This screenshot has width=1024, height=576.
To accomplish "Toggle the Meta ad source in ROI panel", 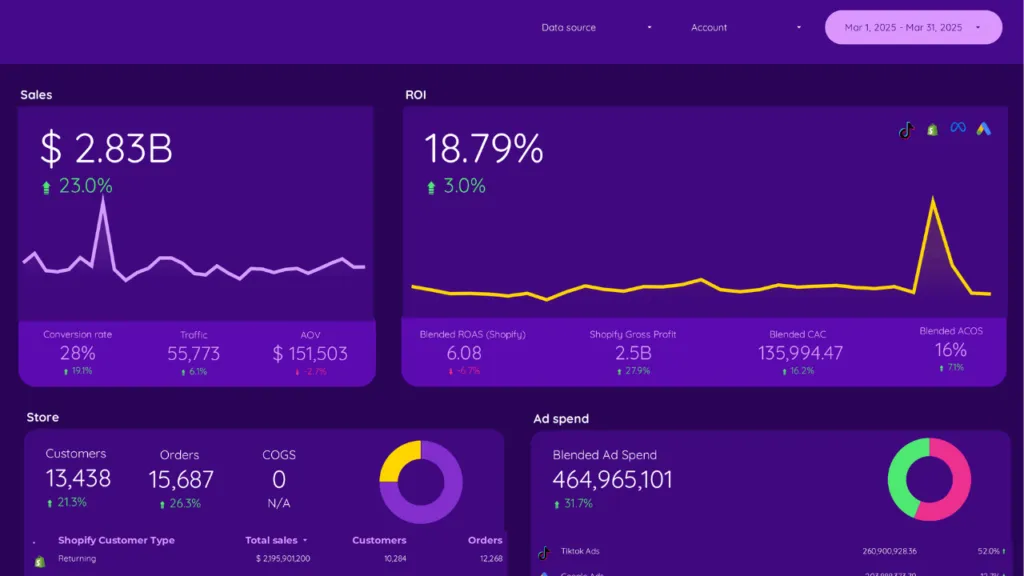I will point(957,128).
